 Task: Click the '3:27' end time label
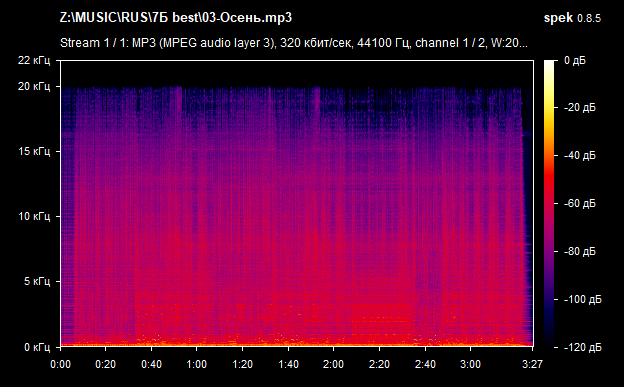(532, 364)
